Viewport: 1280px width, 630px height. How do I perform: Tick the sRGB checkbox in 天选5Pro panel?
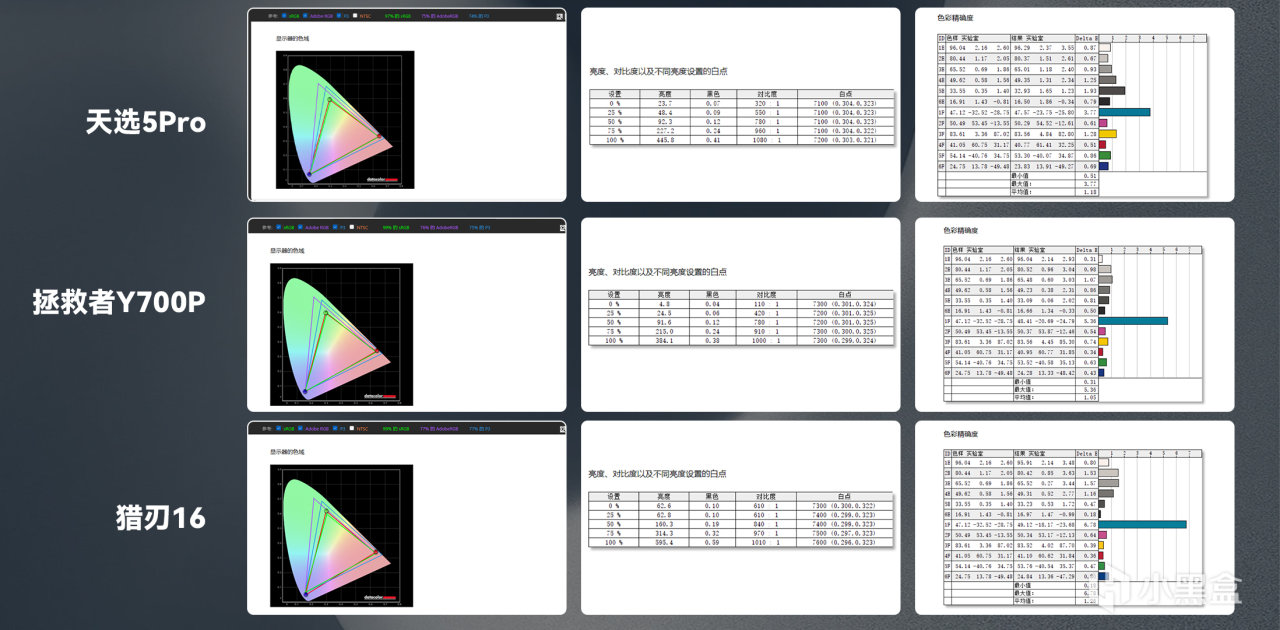coord(284,15)
